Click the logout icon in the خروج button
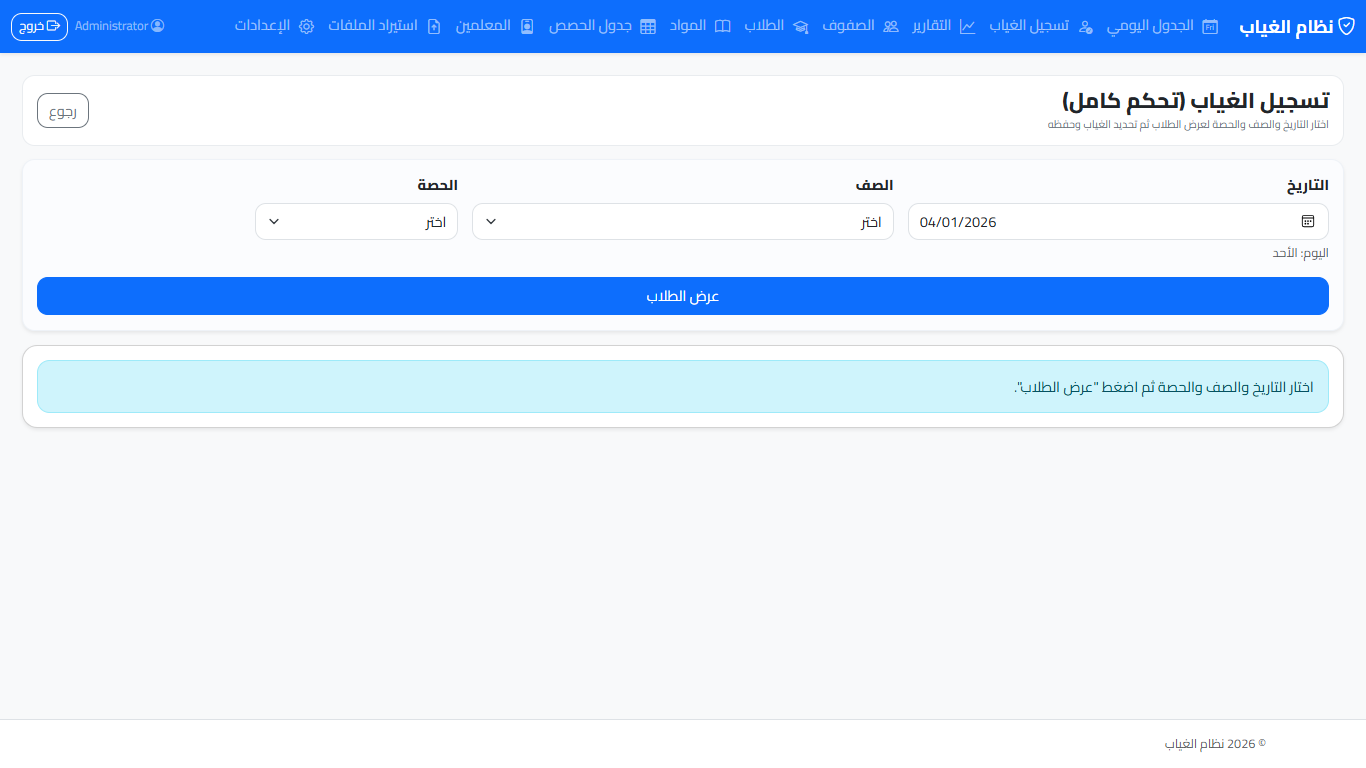Screen dimensions: 1366x768 coord(54,27)
